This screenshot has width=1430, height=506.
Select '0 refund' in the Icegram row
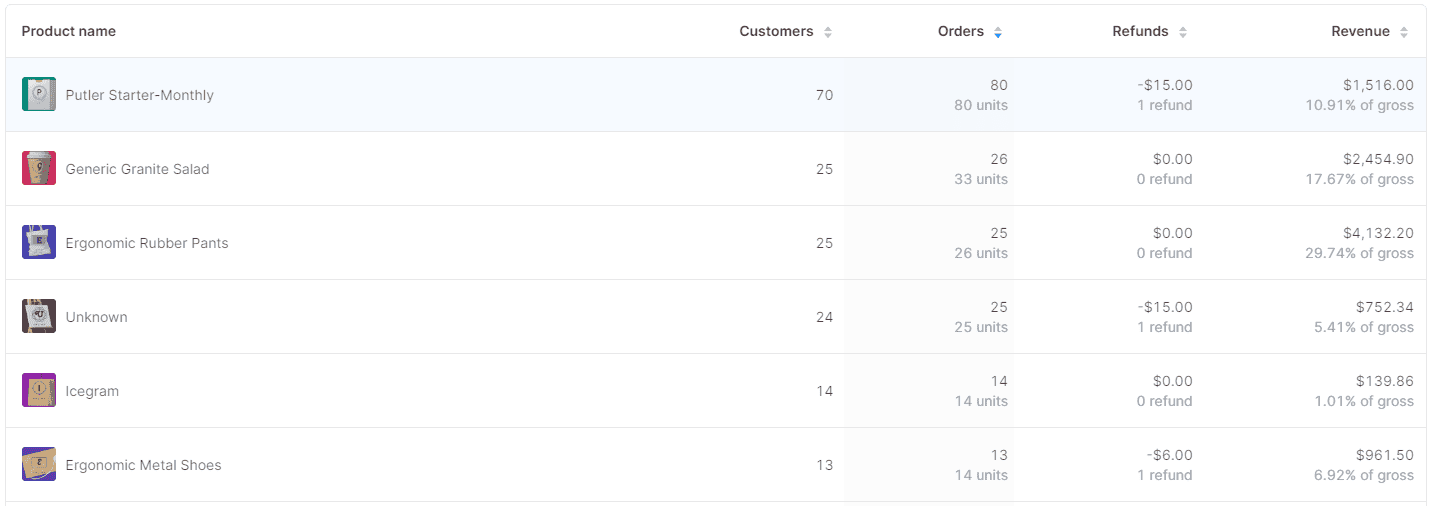click(x=1165, y=401)
